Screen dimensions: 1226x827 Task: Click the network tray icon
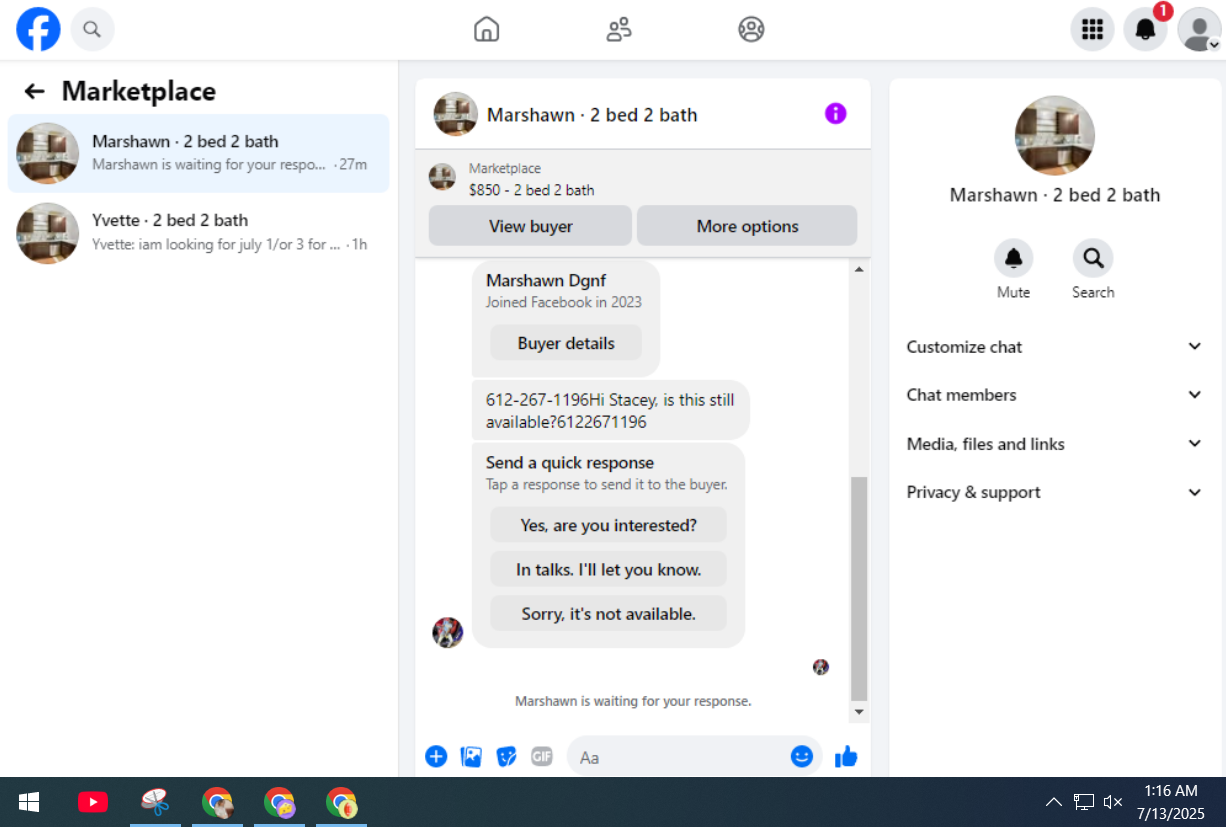(x=1083, y=802)
